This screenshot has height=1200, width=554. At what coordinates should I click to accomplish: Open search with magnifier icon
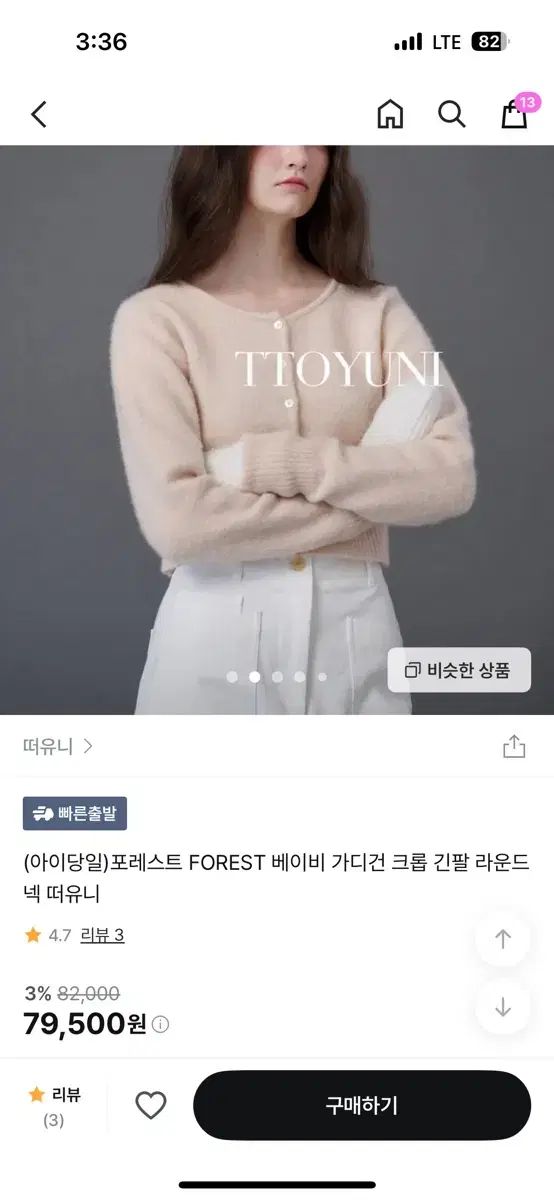(452, 114)
